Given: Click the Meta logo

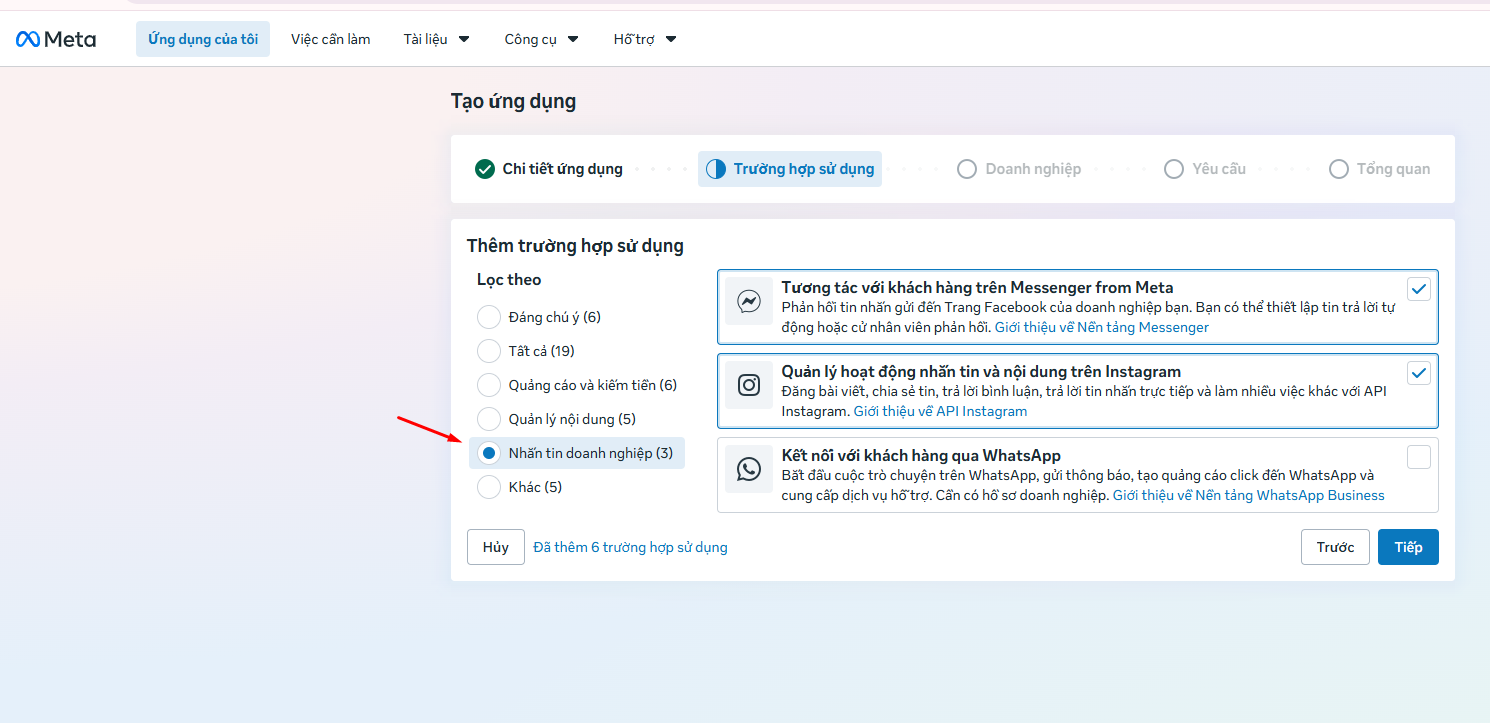Looking at the screenshot, I should [56, 39].
